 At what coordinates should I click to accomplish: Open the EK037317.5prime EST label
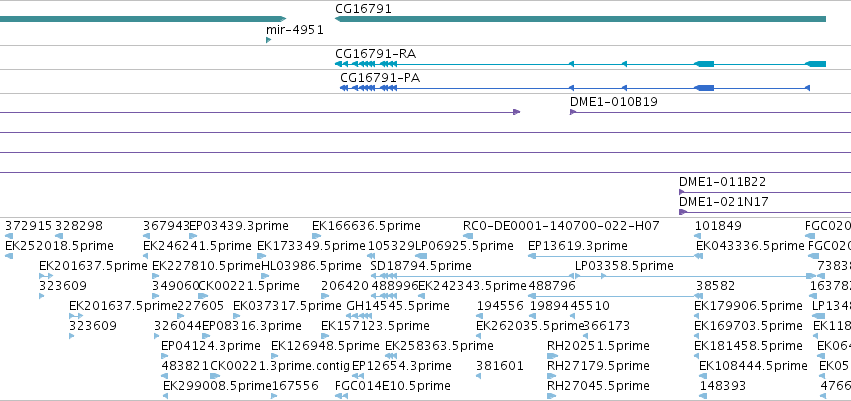click(x=287, y=306)
